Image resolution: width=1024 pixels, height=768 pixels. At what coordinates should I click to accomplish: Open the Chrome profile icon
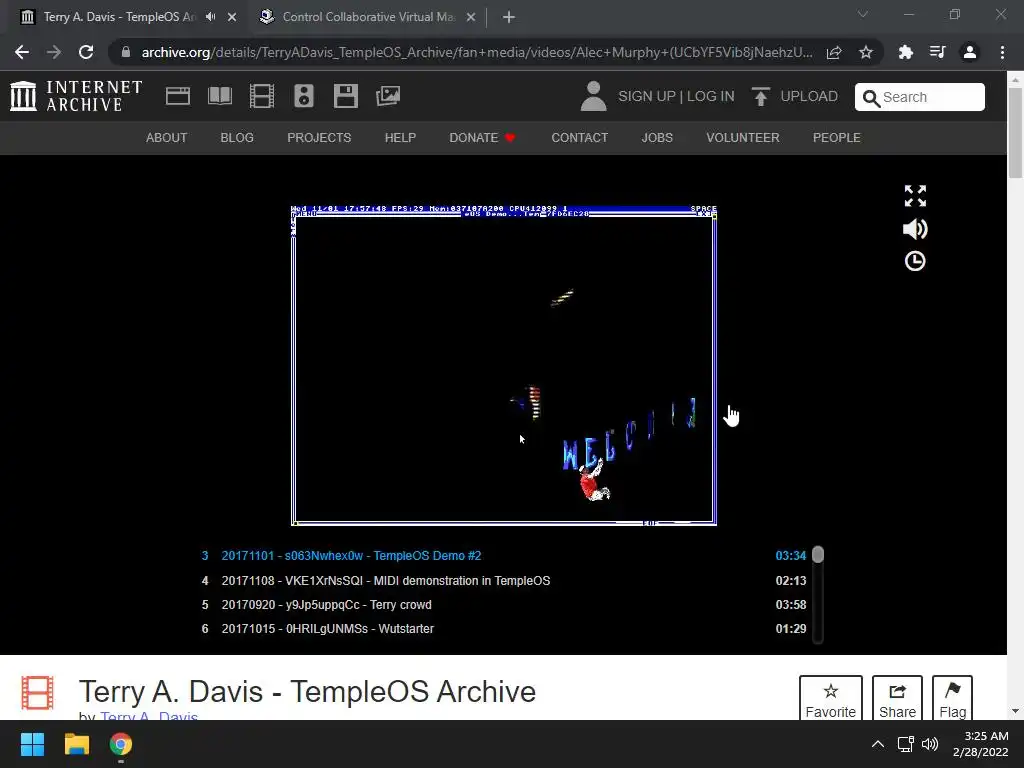tap(970, 52)
